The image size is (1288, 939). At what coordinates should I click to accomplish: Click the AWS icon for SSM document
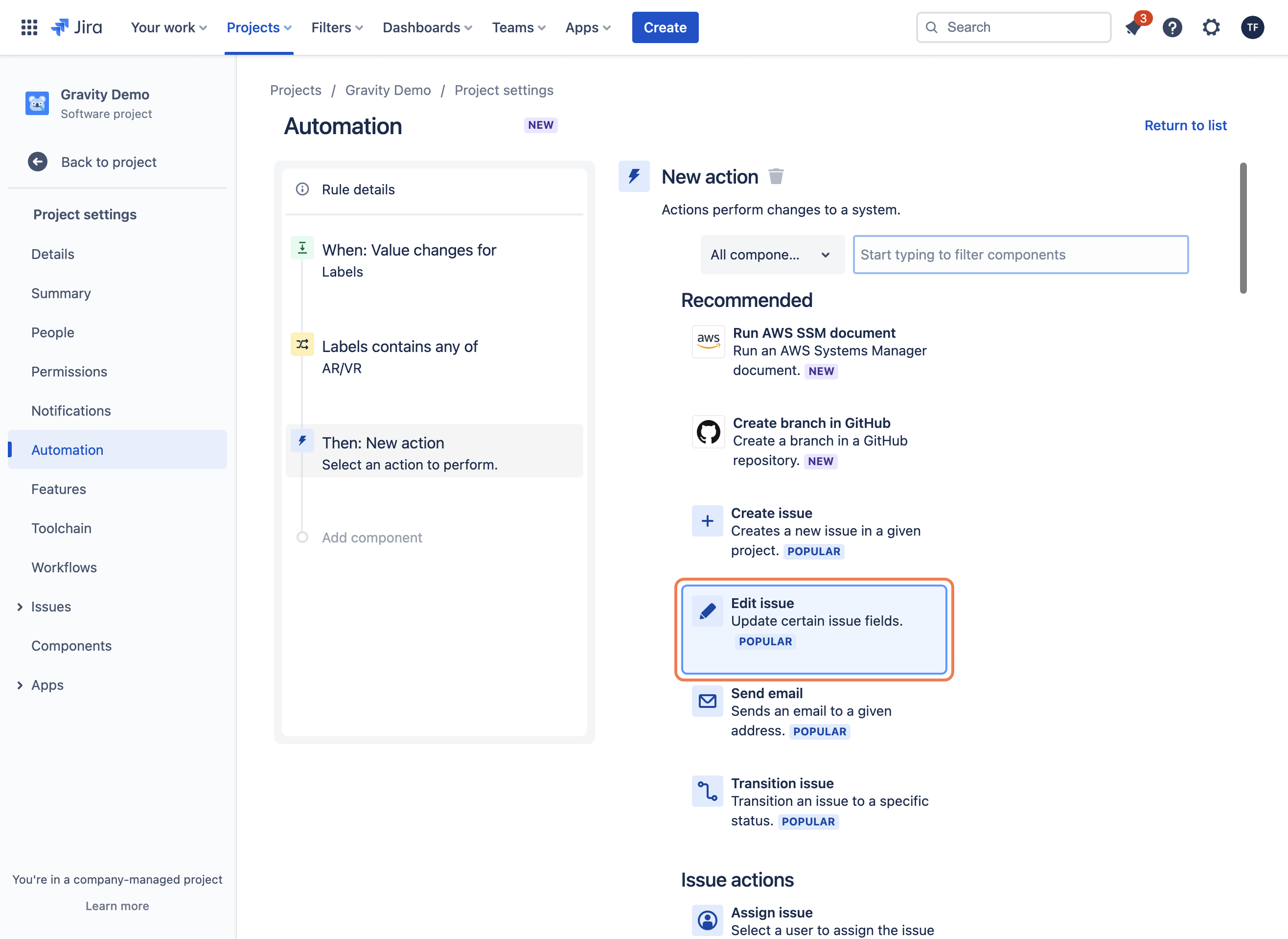tap(708, 342)
